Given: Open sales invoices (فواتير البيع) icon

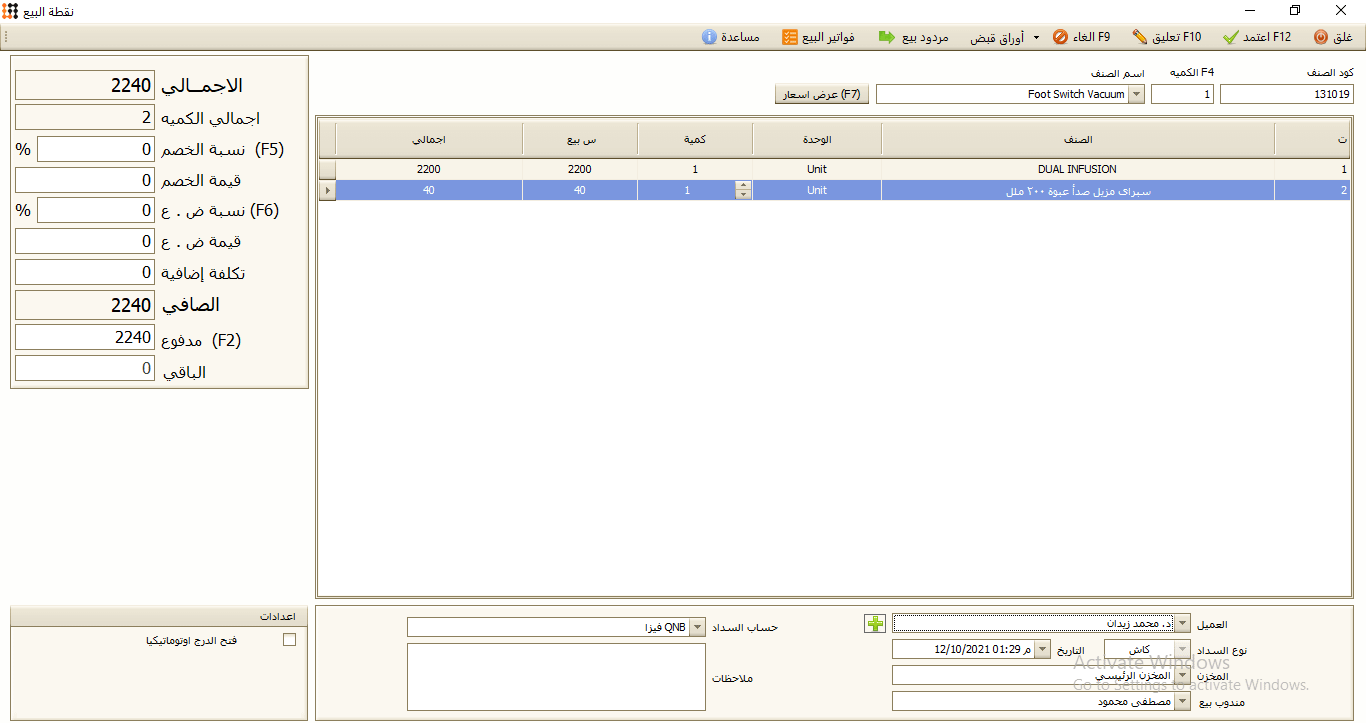Looking at the screenshot, I should [x=789, y=37].
